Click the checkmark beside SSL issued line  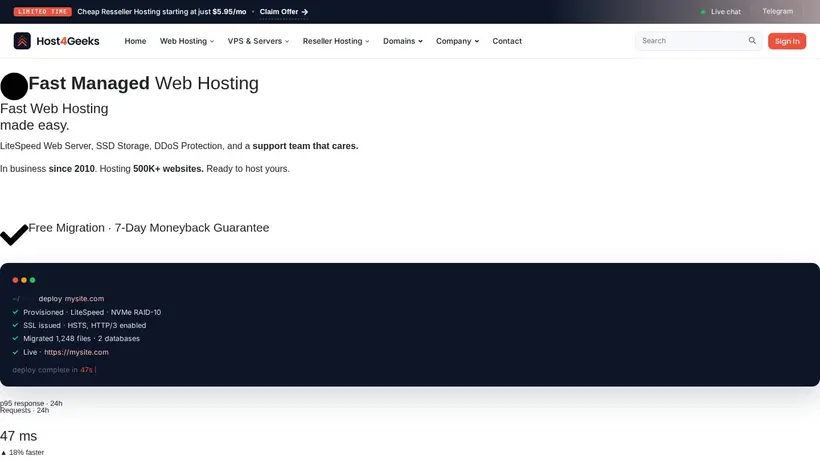point(15,325)
